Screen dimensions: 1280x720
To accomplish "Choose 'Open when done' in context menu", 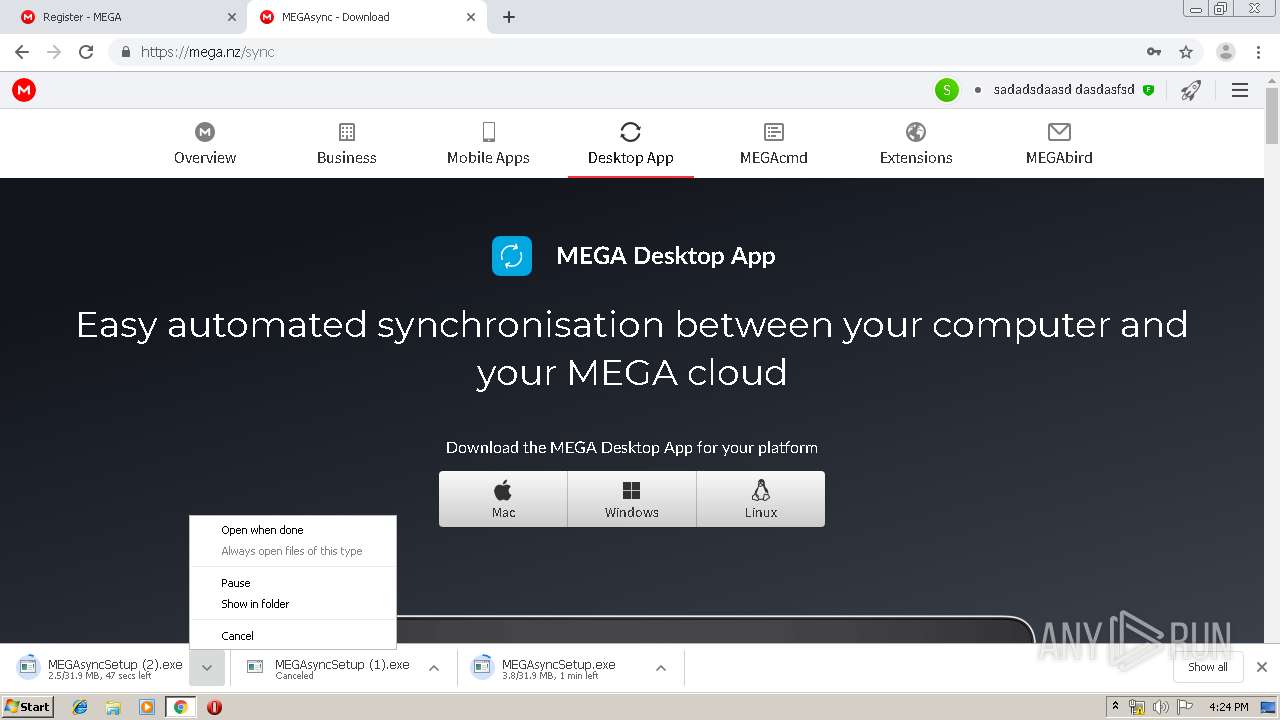I will [293, 530].
